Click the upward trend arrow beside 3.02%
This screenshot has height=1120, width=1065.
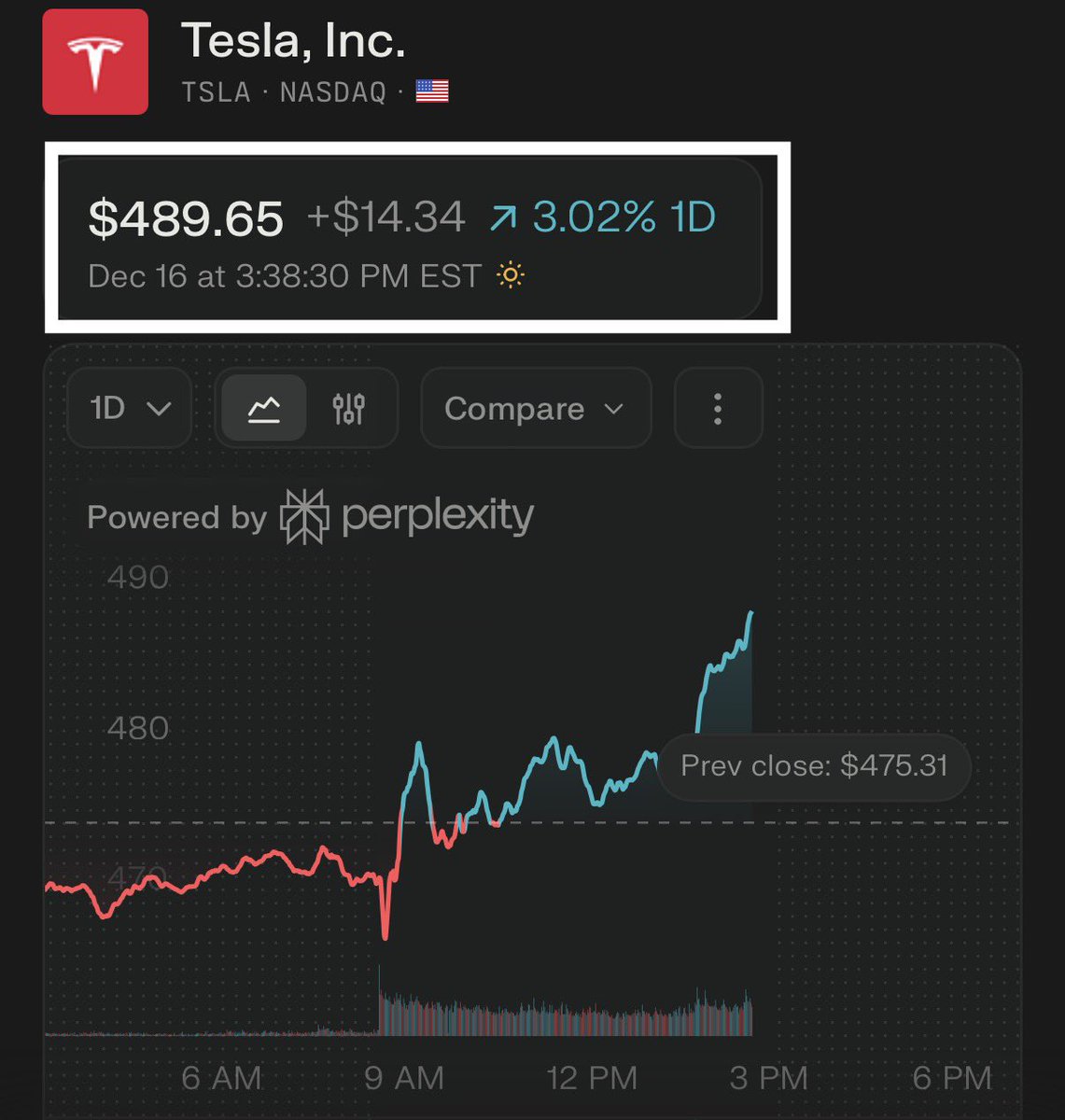click(x=503, y=218)
